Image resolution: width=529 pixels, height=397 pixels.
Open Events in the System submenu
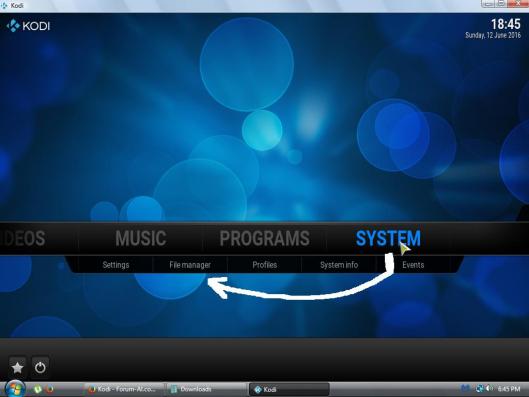(413, 265)
